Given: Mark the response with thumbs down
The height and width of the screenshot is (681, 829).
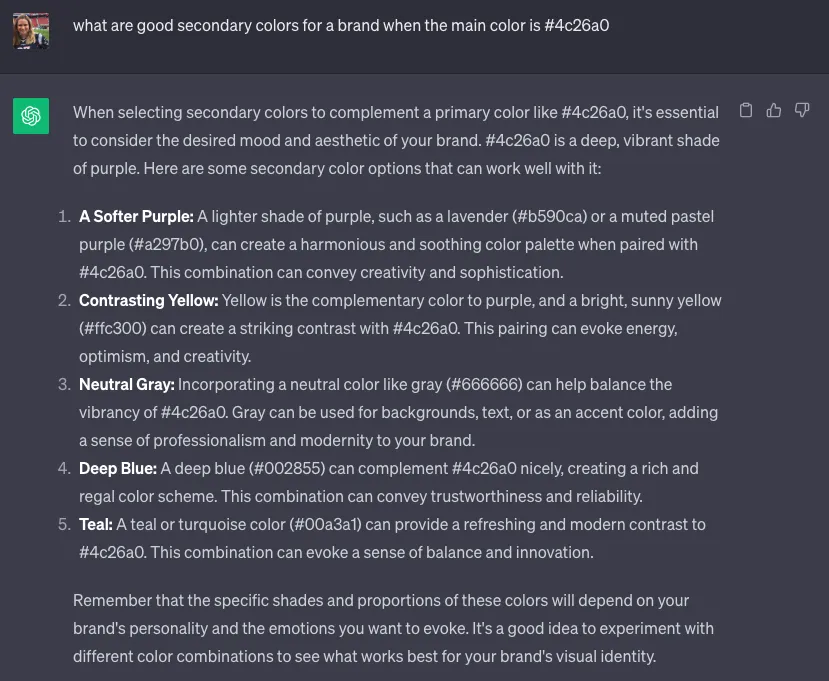Looking at the screenshot, I should pyautogui.click(x=801, y=110).
